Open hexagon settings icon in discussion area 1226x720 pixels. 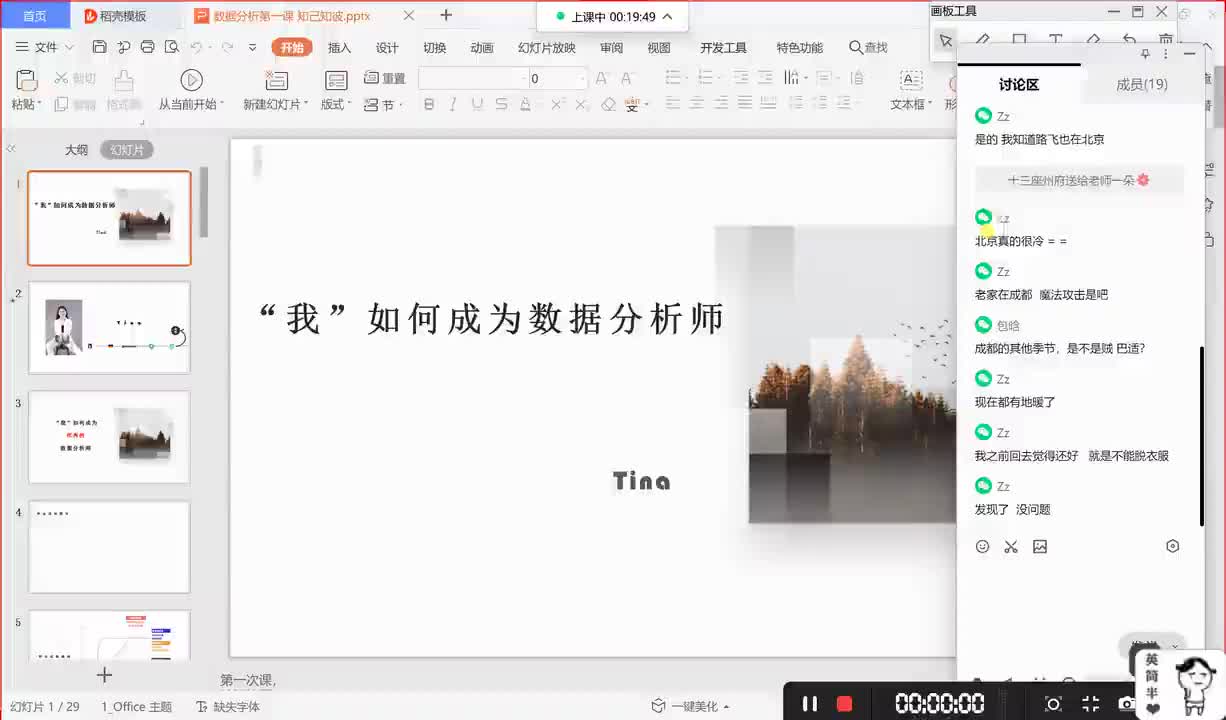pyautogui.click(x=1173, y=546)
